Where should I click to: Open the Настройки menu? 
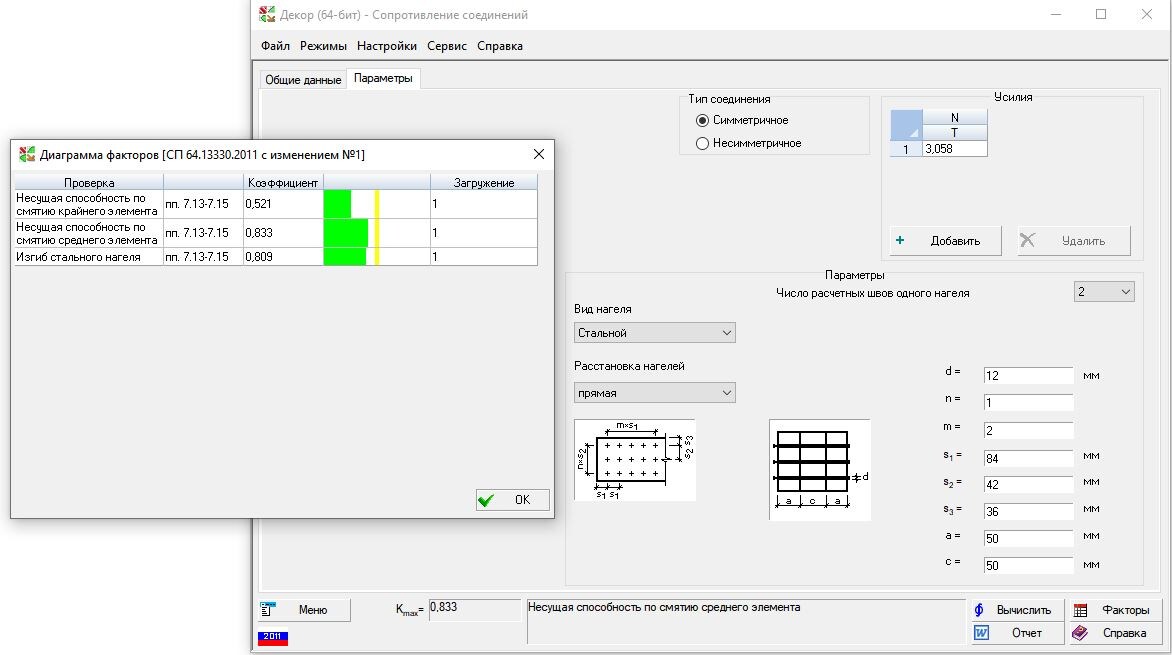click(386, 46)
